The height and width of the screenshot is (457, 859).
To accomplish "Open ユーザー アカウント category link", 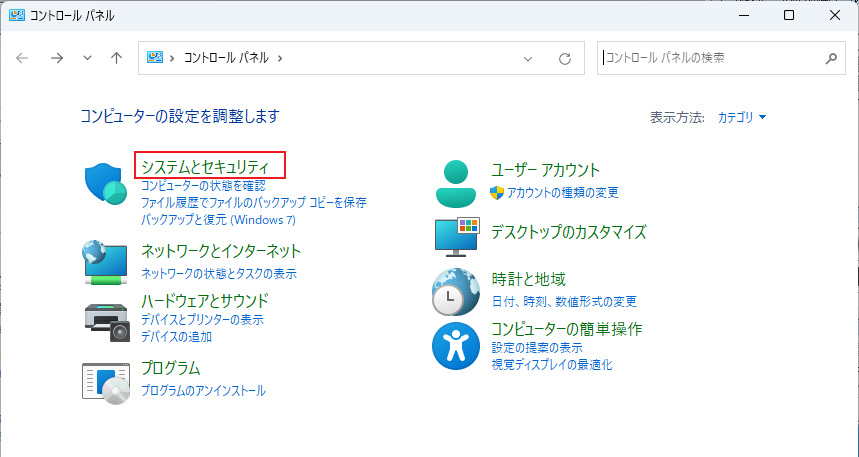I will [546, 170].
